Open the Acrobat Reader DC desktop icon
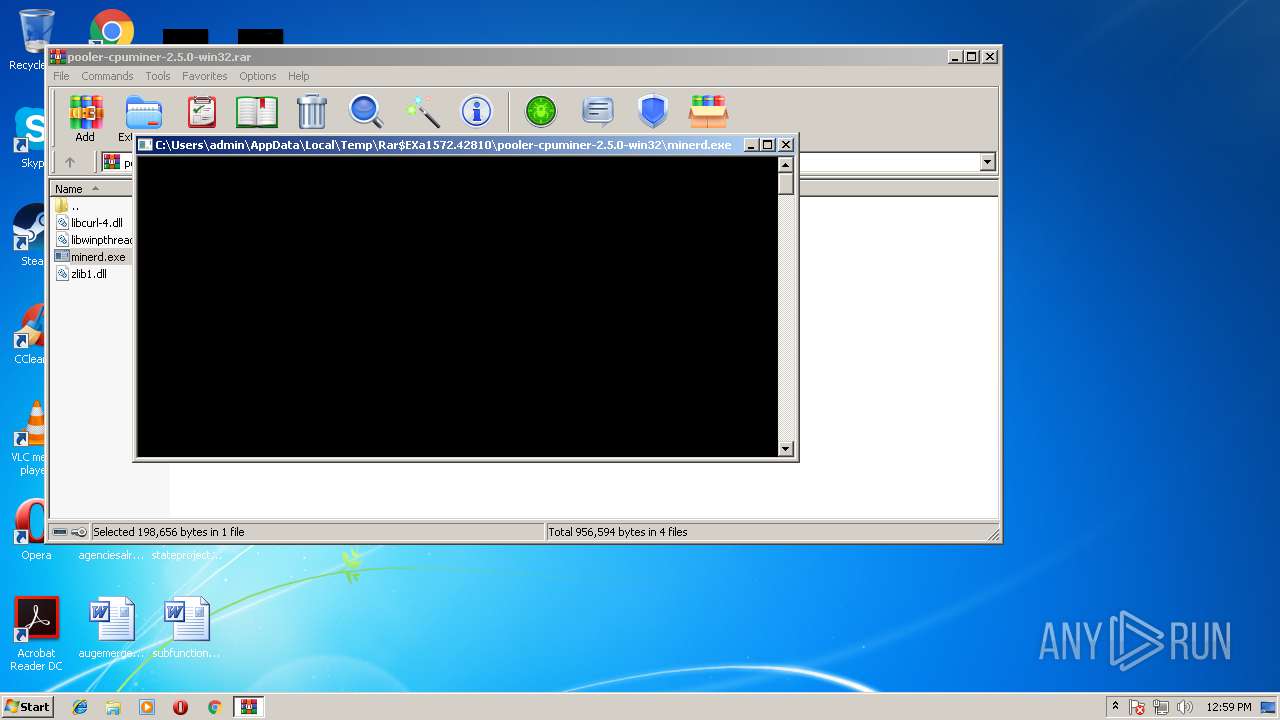Viewport: 1280px width, 720px height. click(36, 634)
